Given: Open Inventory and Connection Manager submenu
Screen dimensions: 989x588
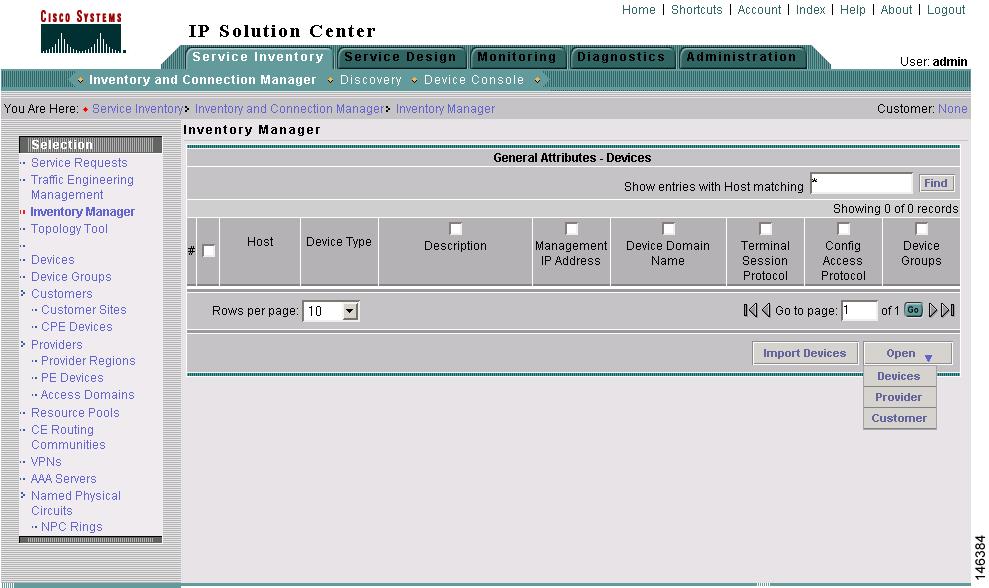Looking at the screenshot, I should (202, 80).
